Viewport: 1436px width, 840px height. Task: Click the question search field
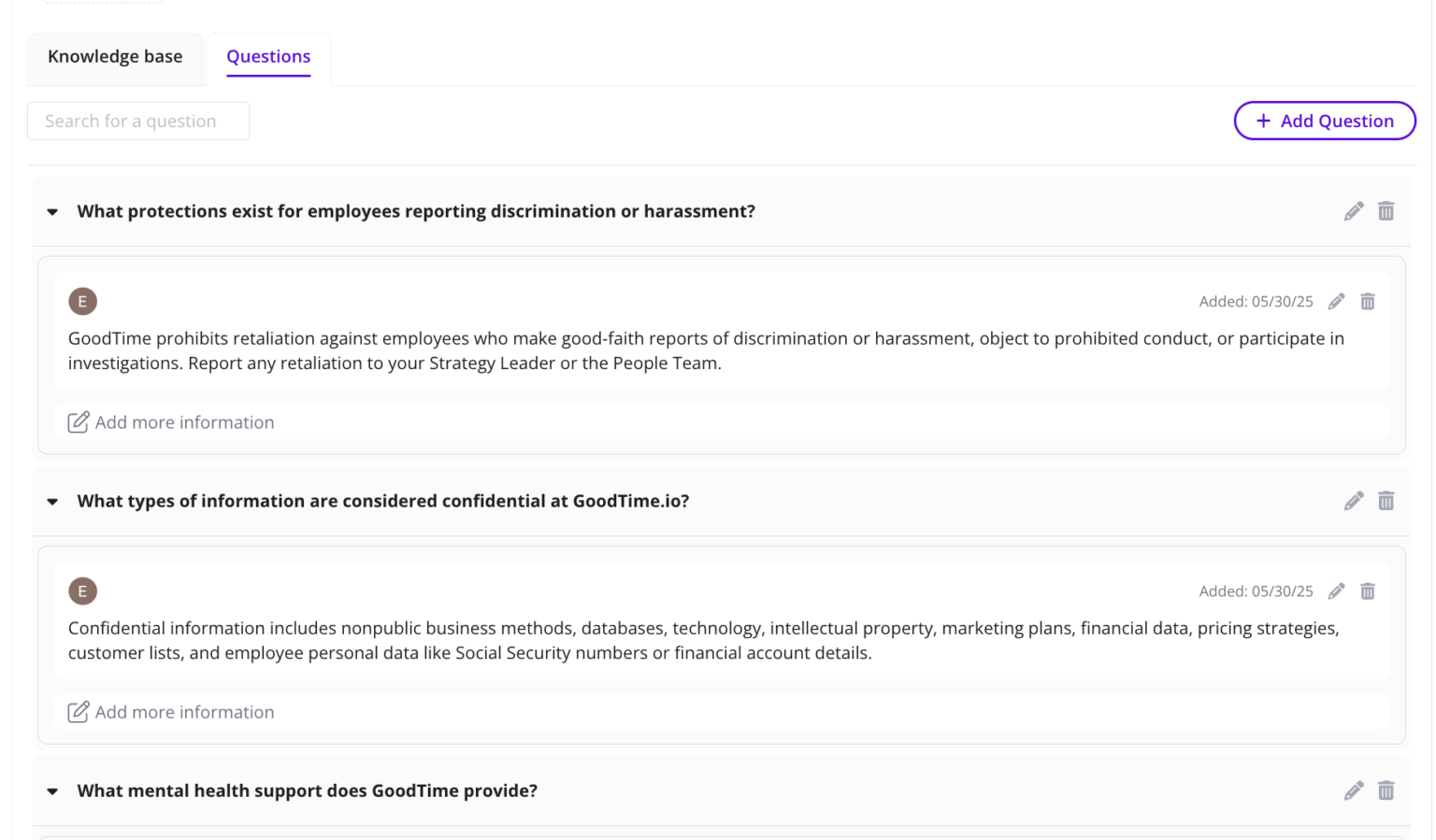tap(137, 121)
